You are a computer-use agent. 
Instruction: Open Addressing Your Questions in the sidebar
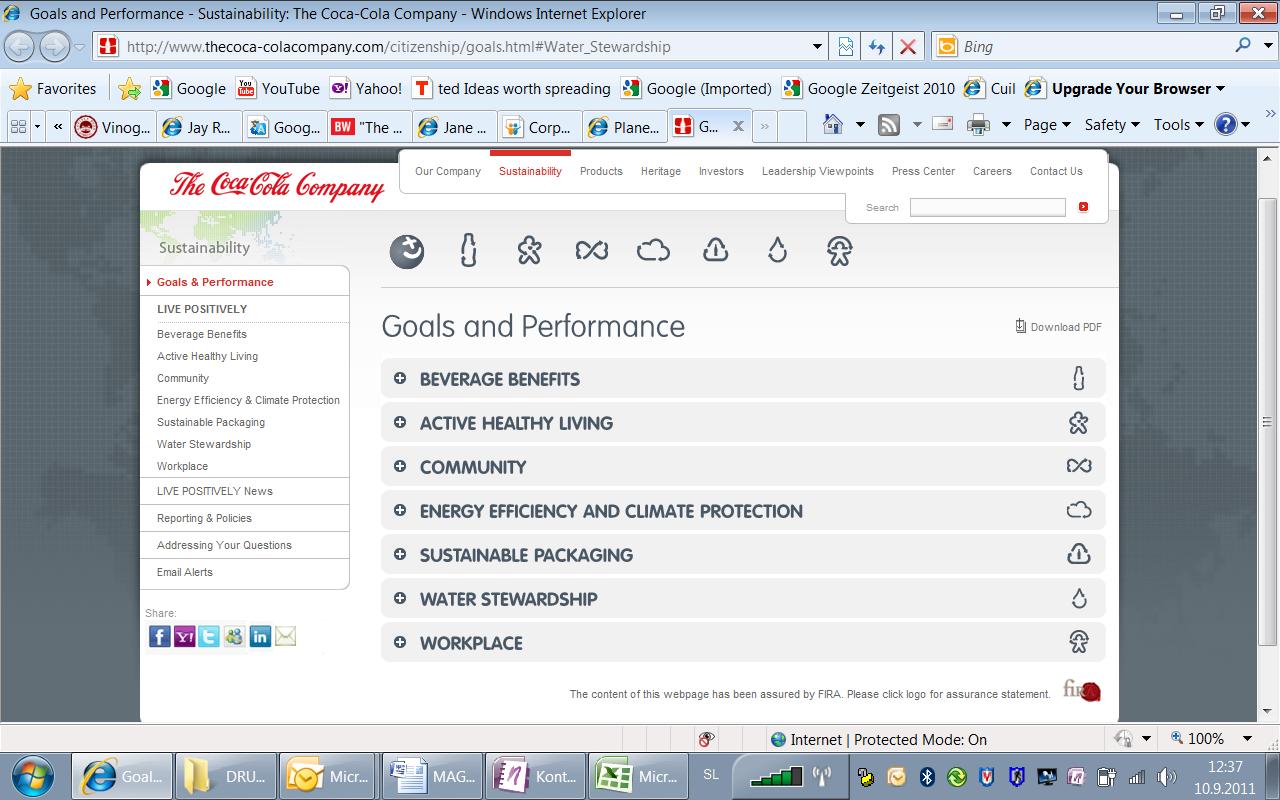(224, 545)
